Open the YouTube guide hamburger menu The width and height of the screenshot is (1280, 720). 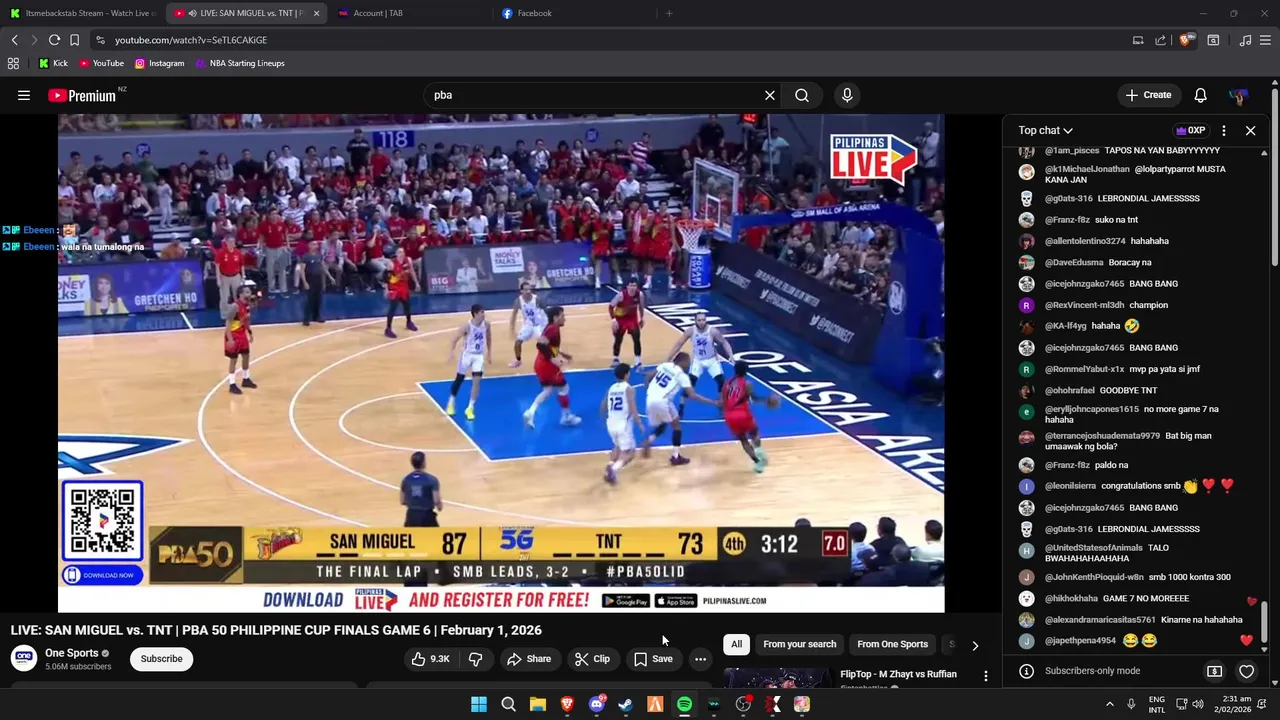coord(23,95)
